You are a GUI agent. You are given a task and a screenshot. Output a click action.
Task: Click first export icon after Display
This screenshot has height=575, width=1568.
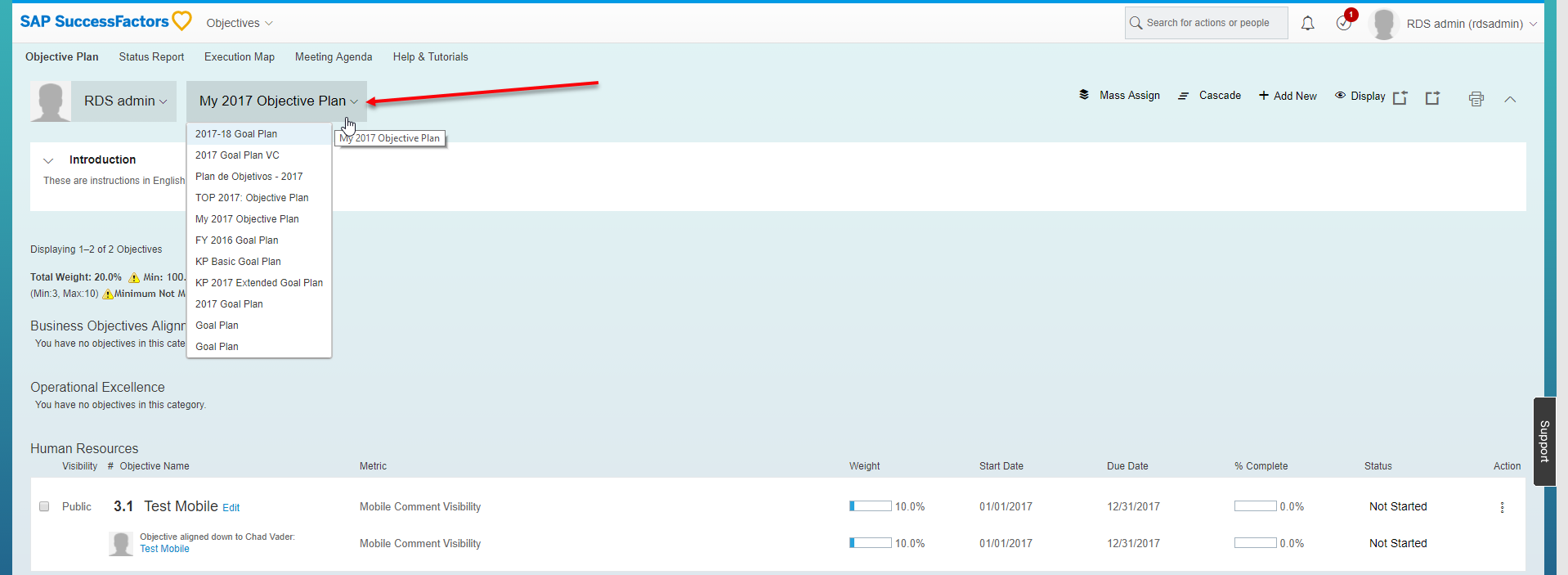pyautogui.click(x=1400, y=98)
